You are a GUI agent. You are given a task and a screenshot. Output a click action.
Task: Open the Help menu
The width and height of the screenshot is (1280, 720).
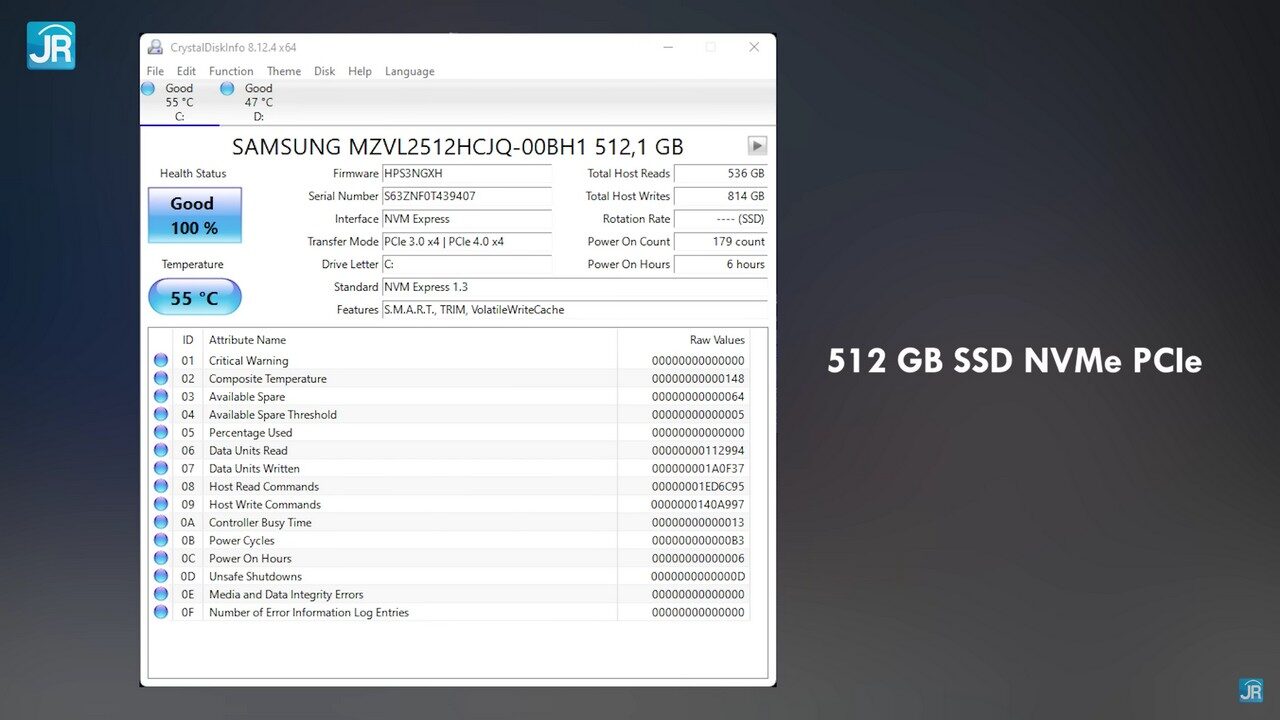pos(360,71)
